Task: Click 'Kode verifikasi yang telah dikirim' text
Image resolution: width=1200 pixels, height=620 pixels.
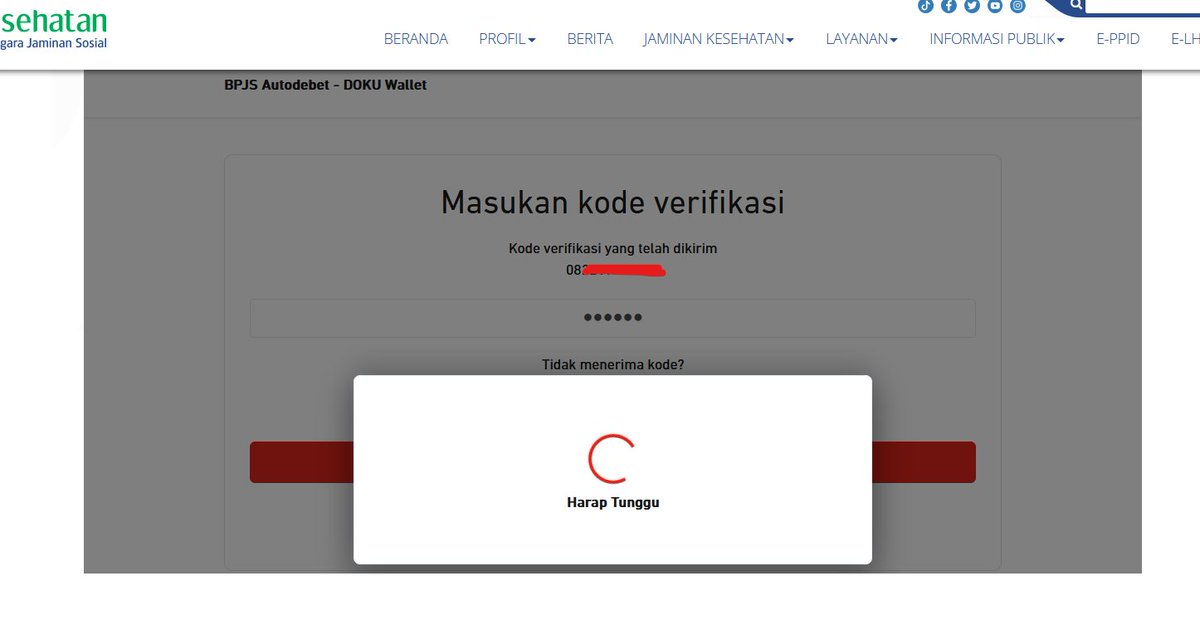Action: pos(613,248)
